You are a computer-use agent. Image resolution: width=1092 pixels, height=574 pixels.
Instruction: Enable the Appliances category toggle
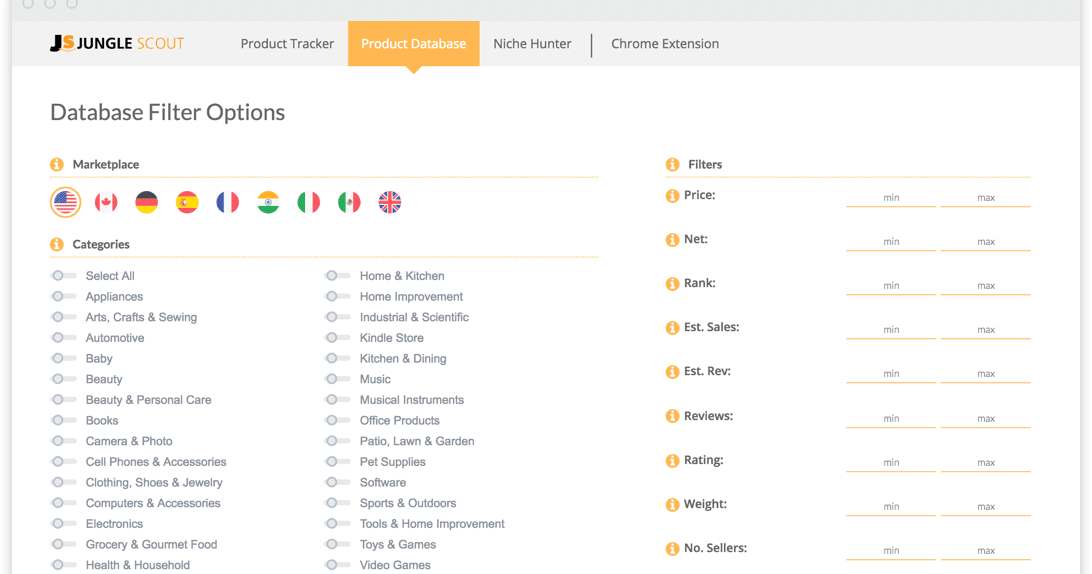pos(64,296)
